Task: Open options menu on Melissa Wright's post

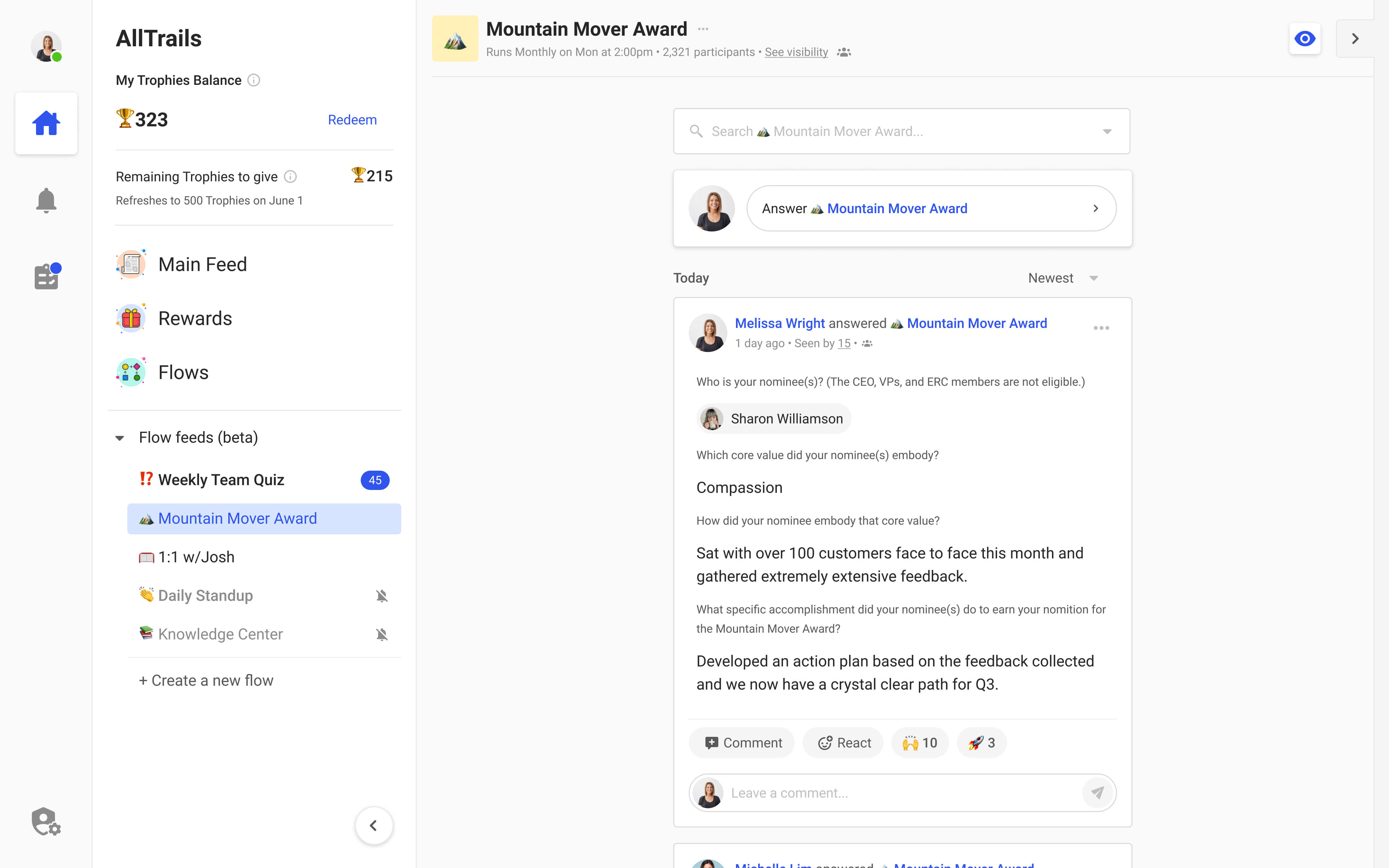Action: pyautogui.click(x=1101, y=328)
